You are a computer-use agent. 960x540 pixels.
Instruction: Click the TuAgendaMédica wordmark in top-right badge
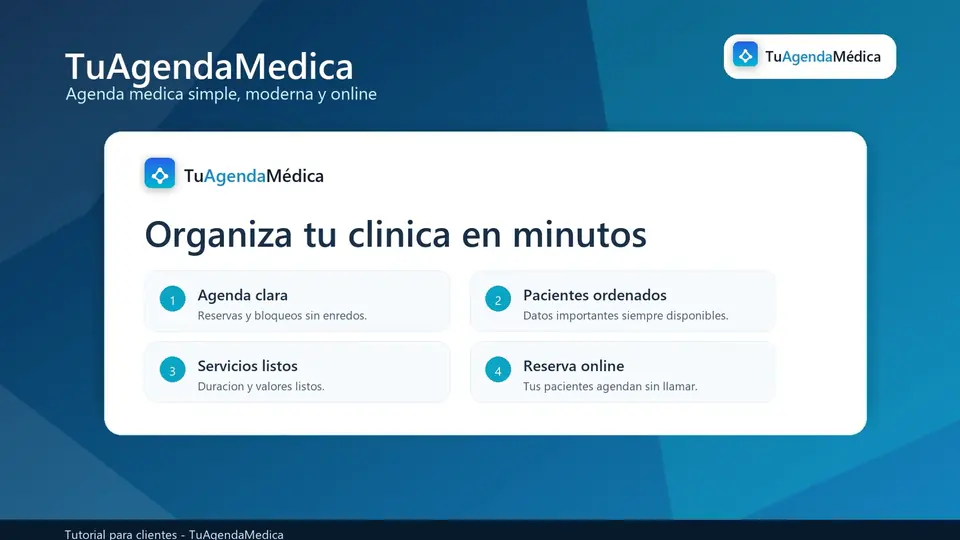[x=823, y=56]
